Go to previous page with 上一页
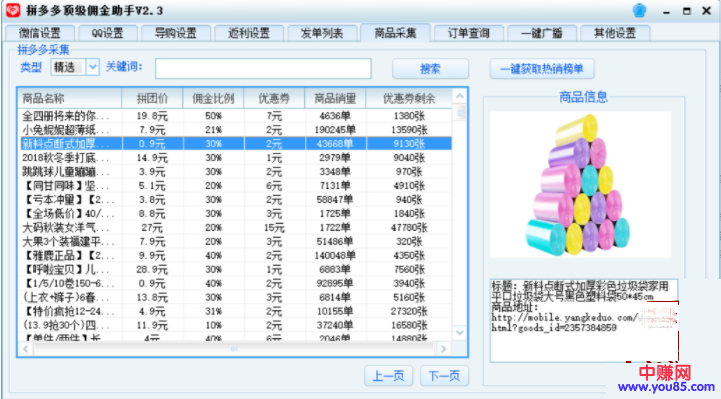The image size is (721, 399). point(389,376)
